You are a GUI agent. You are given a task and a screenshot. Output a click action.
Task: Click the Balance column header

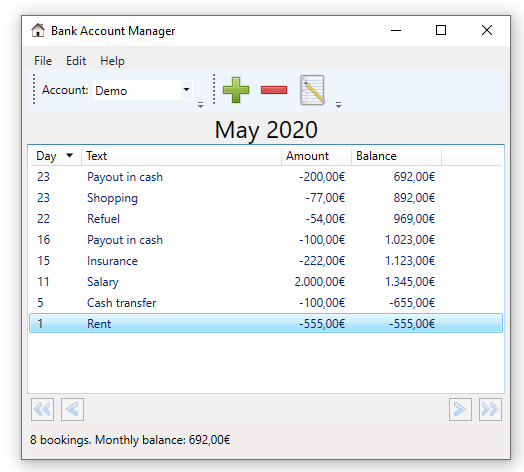click(396, 156)
